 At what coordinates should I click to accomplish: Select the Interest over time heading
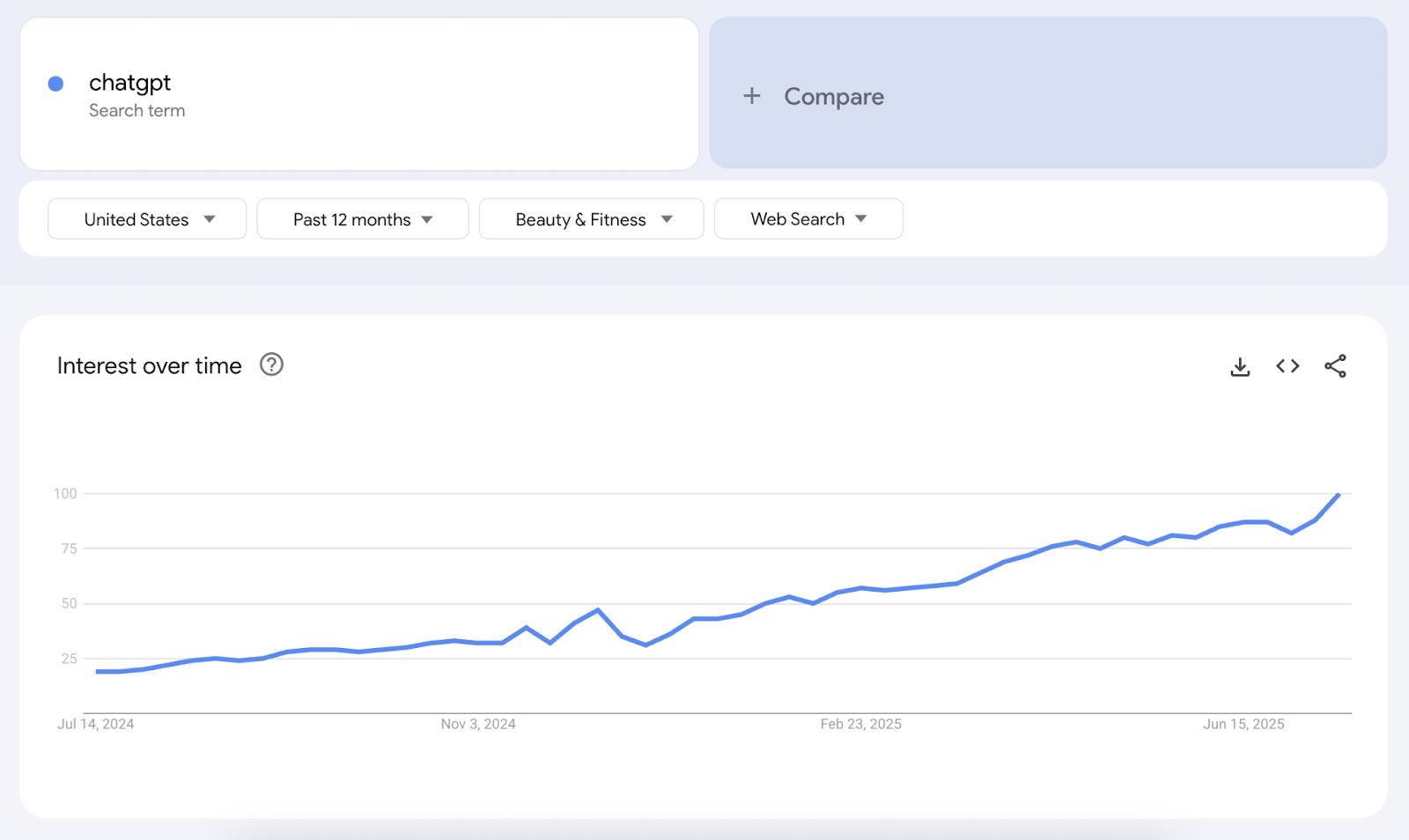point(149,365)
